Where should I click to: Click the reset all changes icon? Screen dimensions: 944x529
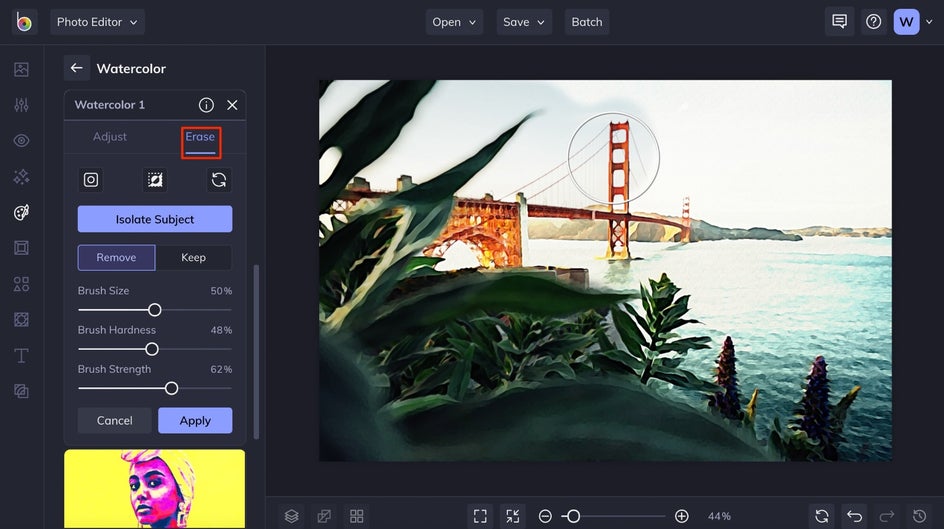click(822, 516)
